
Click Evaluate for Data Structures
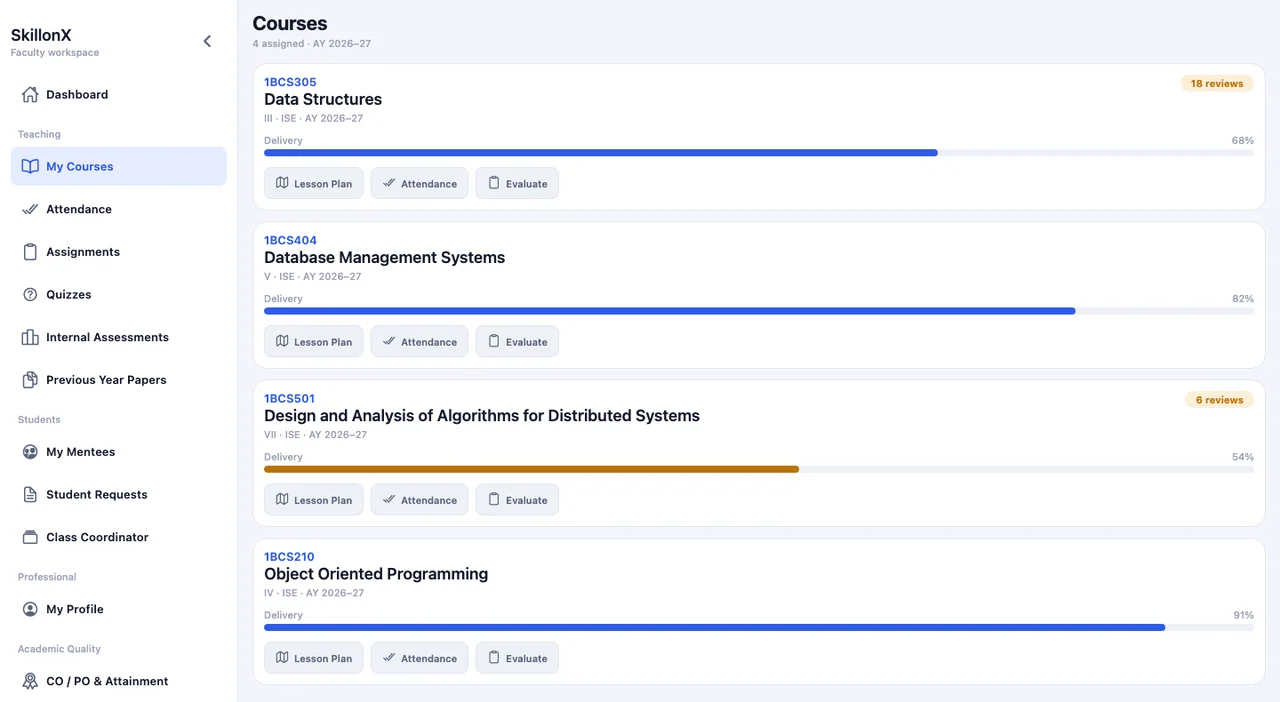(x=517, y=183)
